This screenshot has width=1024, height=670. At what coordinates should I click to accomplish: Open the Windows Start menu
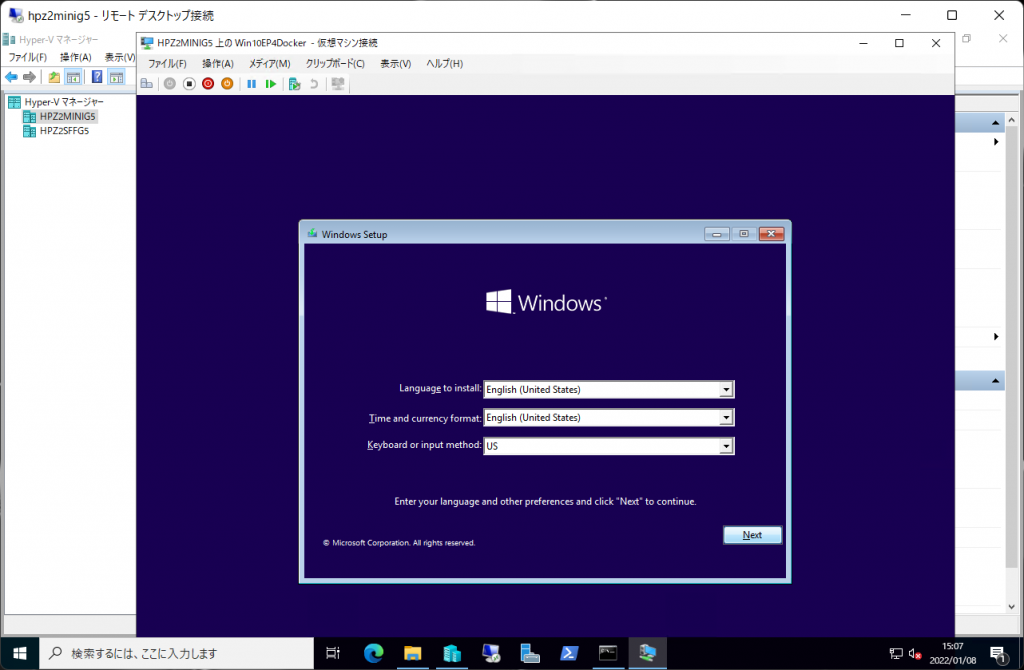pyautogui.click(x=20, y=653)
